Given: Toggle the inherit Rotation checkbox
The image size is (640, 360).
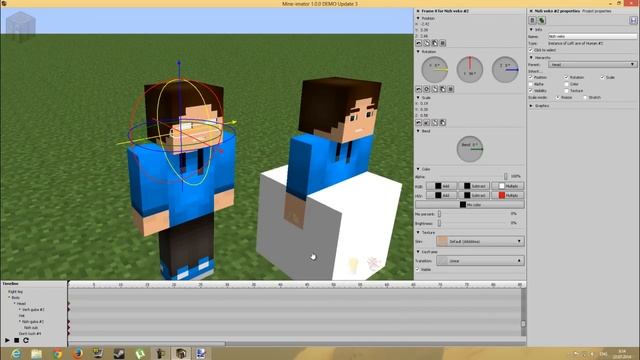Looking at the screenshot, I should [567, 77].
